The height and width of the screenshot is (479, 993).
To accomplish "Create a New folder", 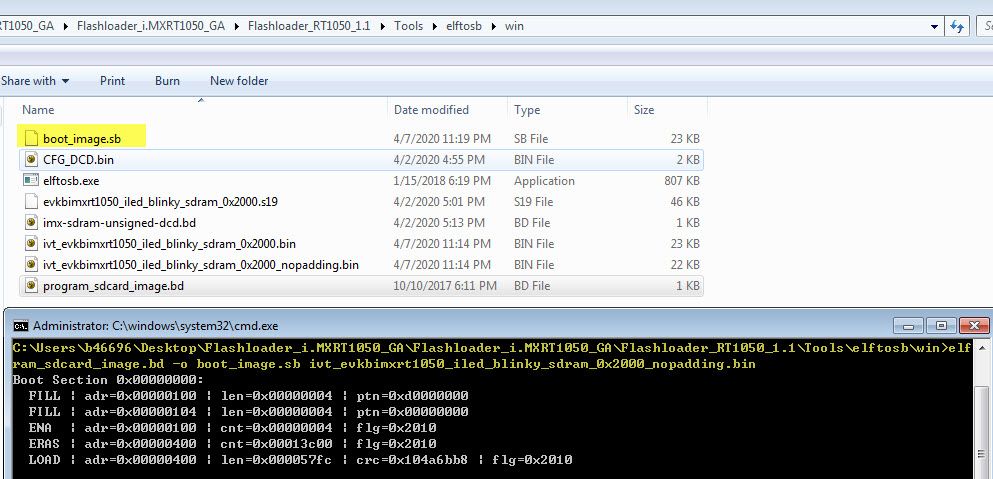I will point(239,81).
